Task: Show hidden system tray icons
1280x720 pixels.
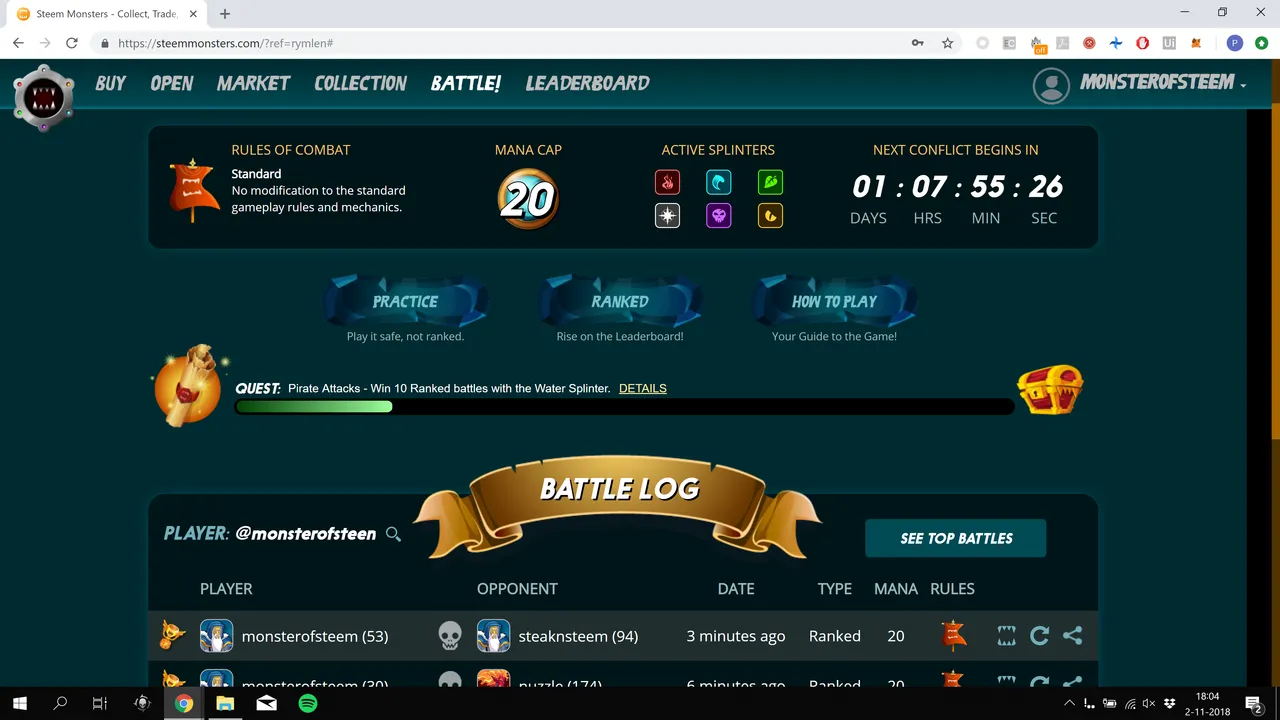Action: [1069, 704]
